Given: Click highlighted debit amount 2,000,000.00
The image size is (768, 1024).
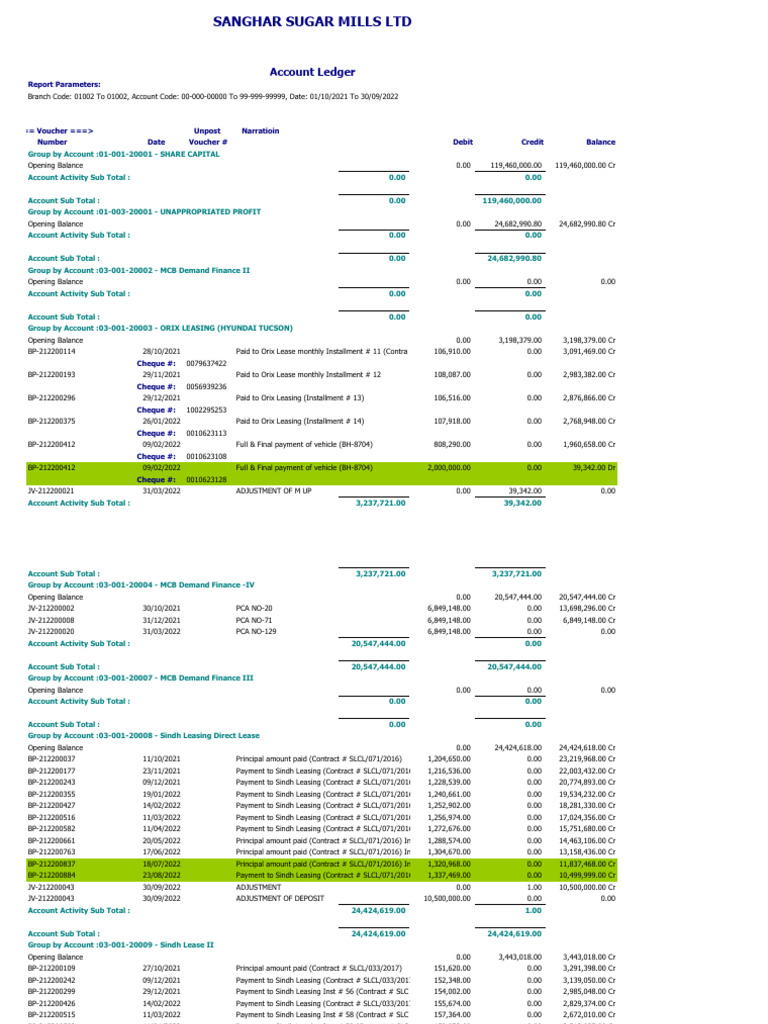Looking at the screenshot, I should pyautogui.click(x=449, y=468).
